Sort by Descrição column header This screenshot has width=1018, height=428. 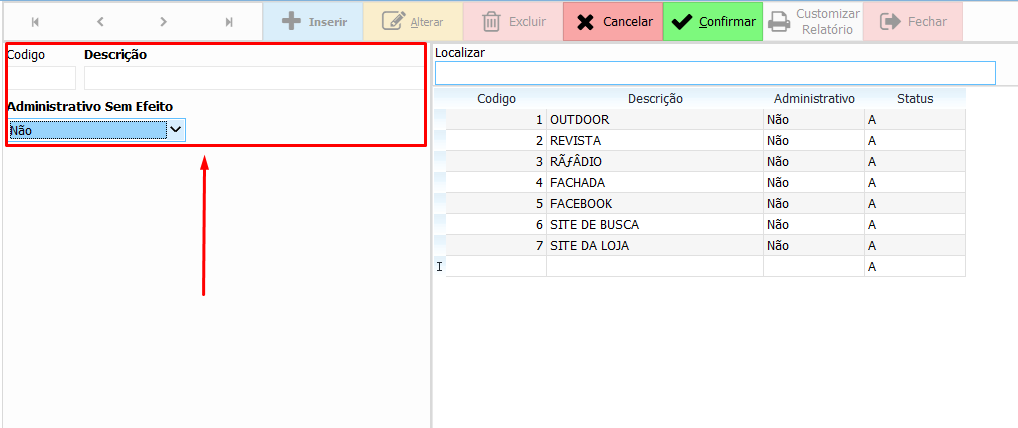(654, 98)
